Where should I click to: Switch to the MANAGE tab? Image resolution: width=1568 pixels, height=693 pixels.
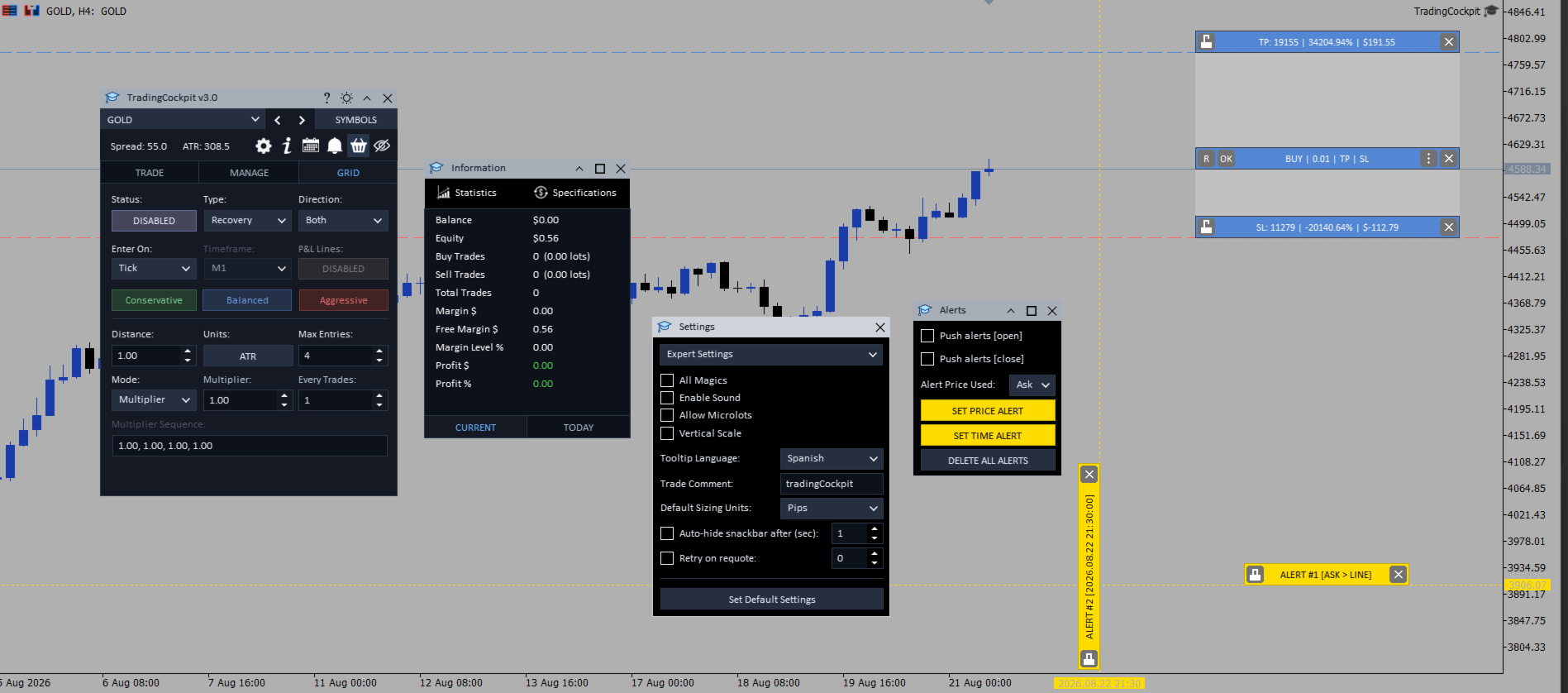click(249, 173)
